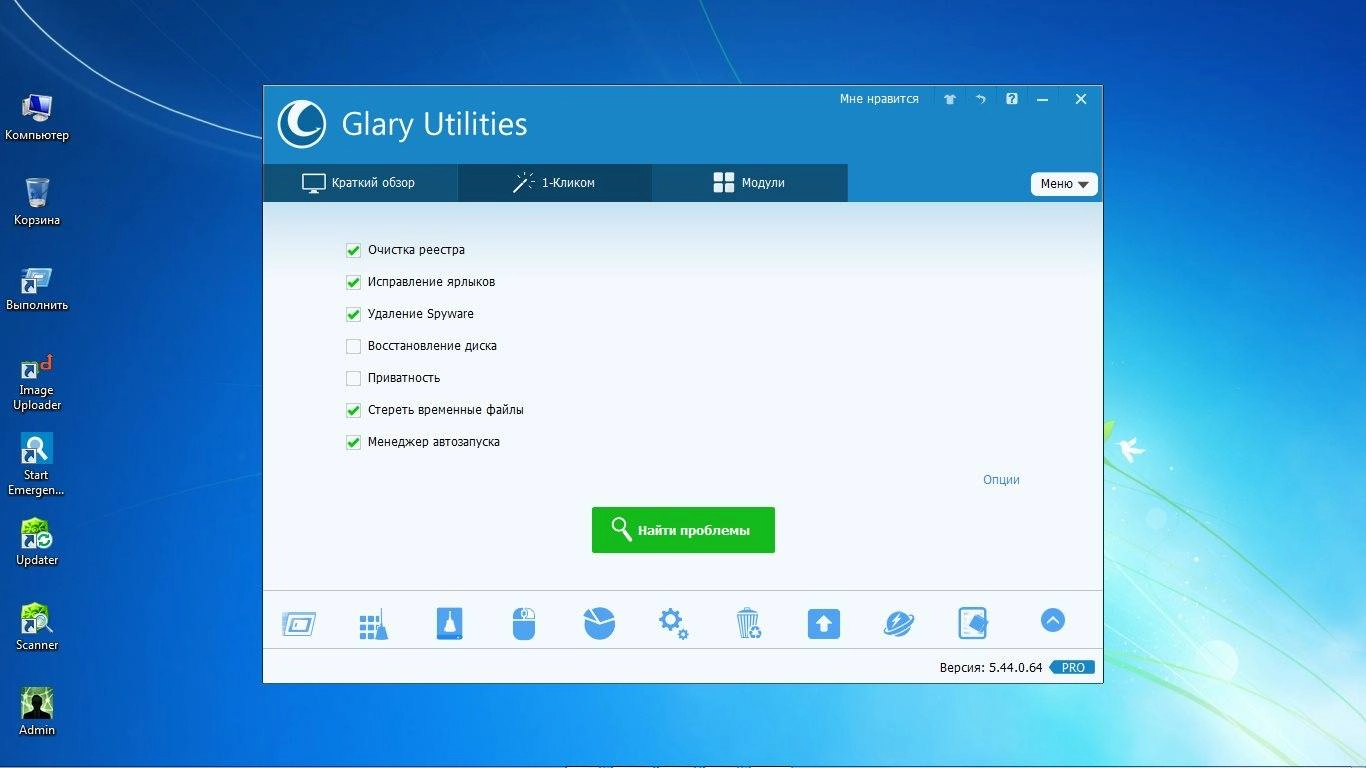Open the uninstall manager trash icon

point(748,624)
